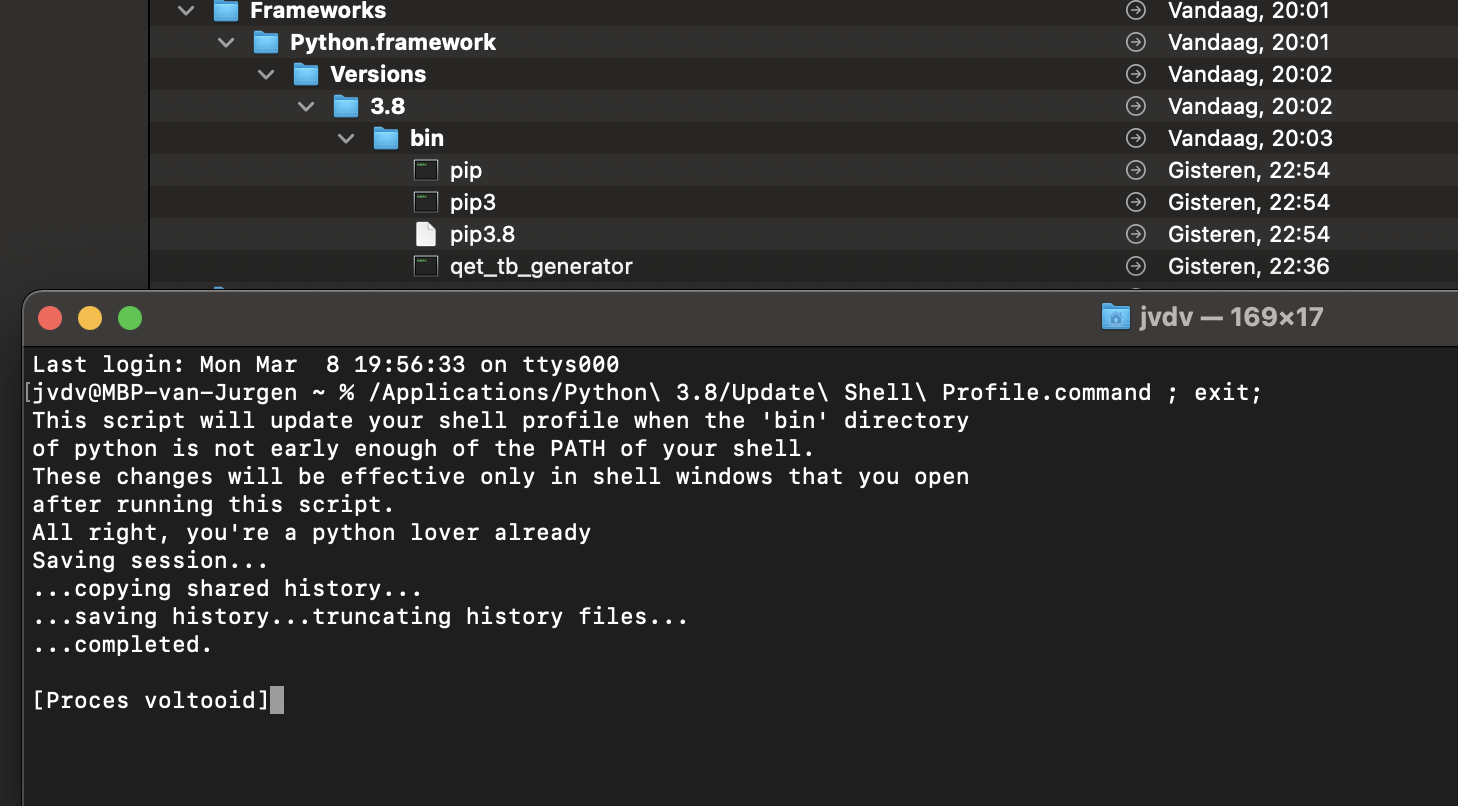Screen dimensions: 1458x806
Task: Click the qet_tb_generator executable icon
Action: [426, 267]
